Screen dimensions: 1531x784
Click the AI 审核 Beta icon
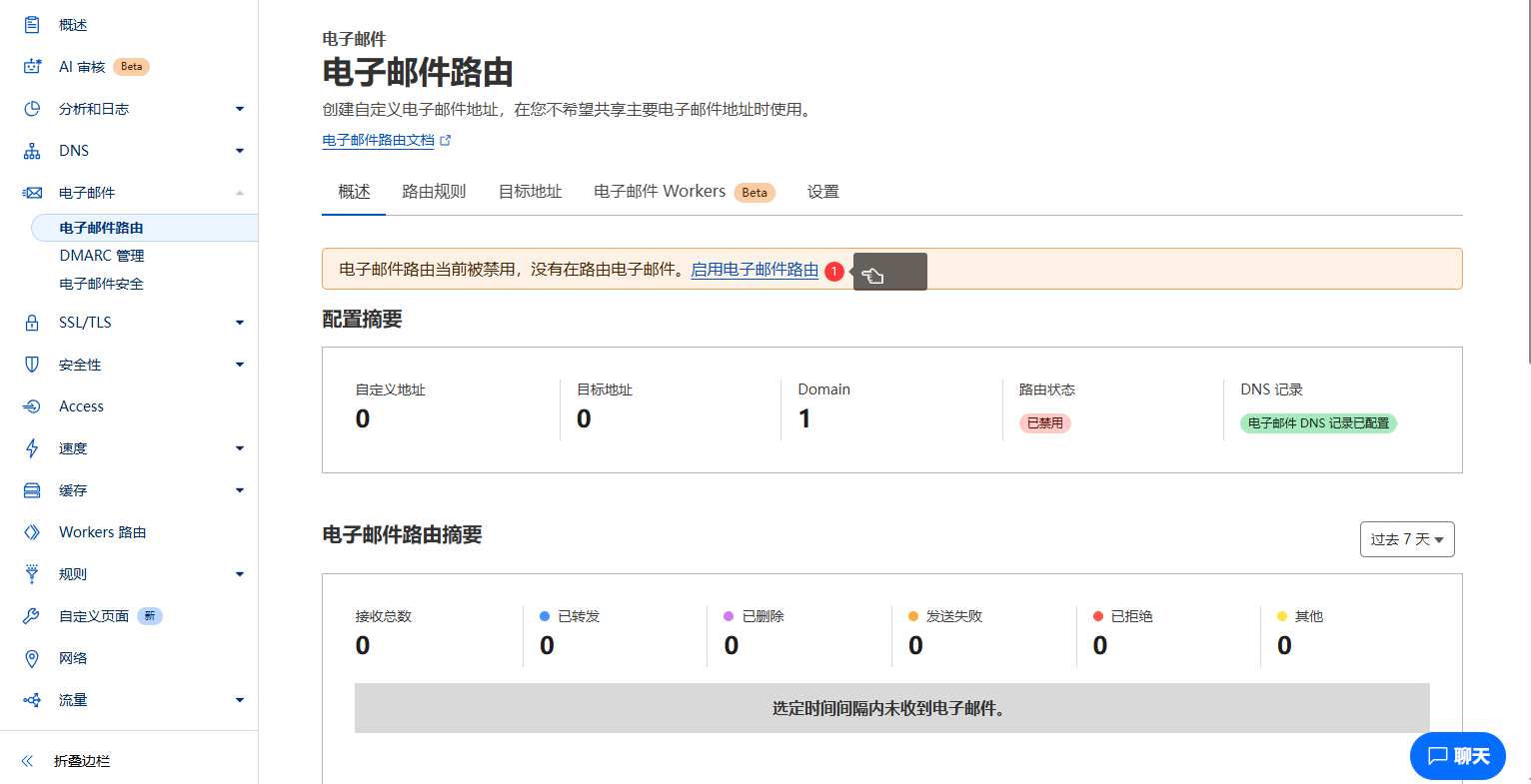click(30, 66)
